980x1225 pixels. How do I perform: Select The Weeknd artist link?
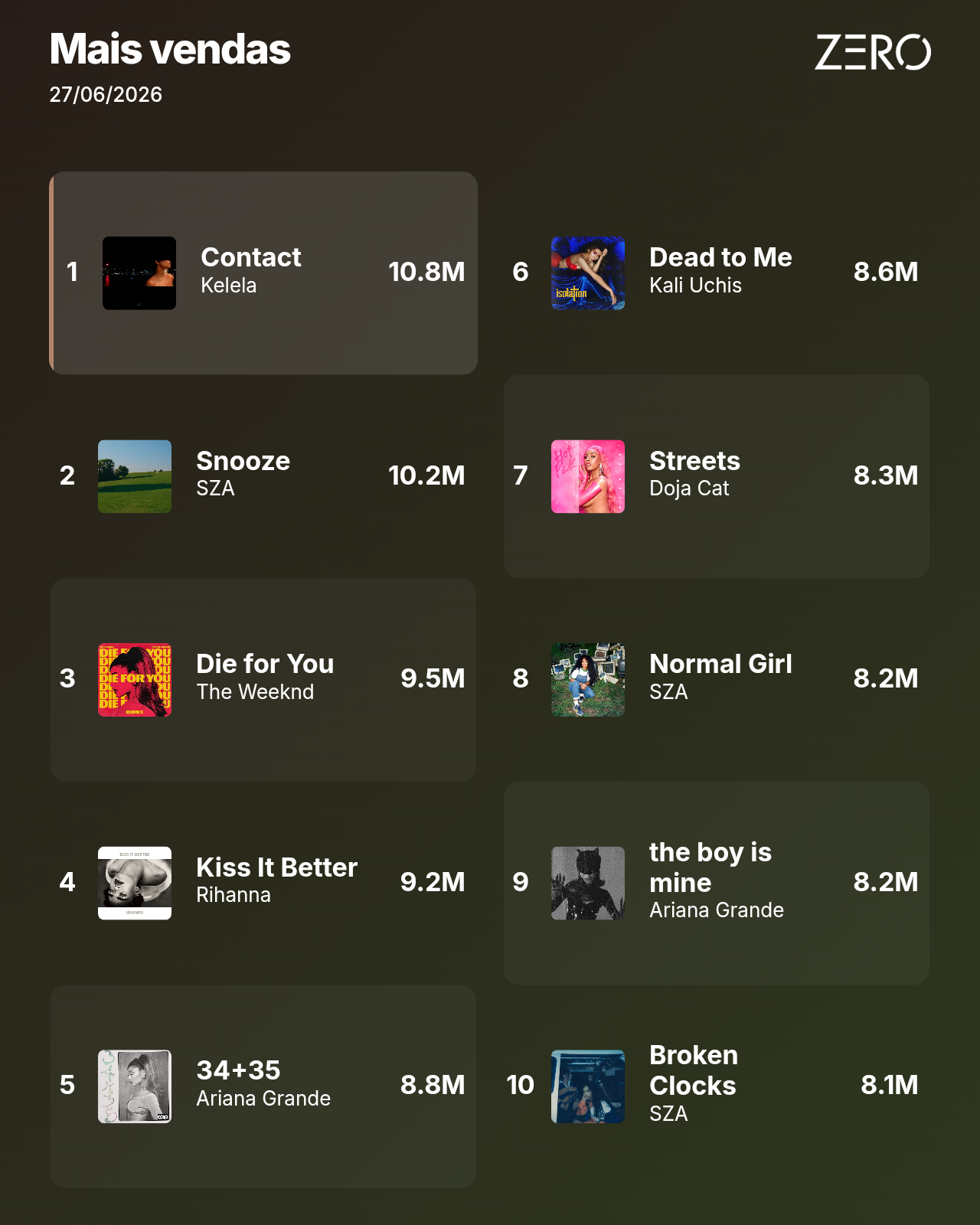(255, 692)
